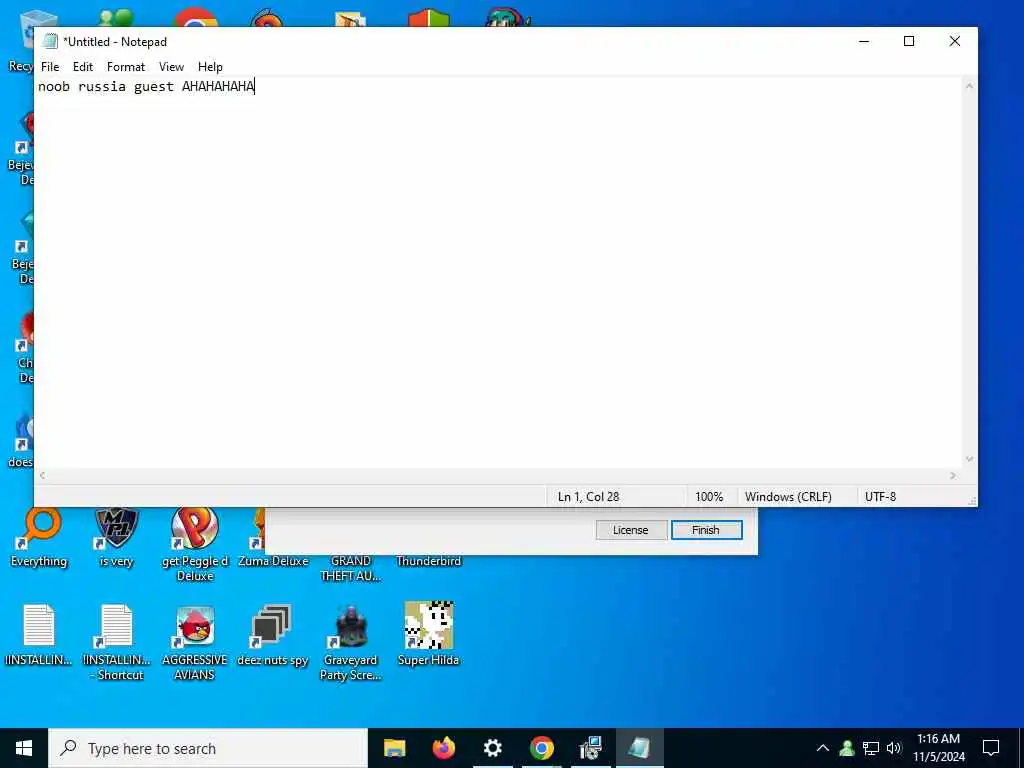Minimize the Notepad window
Viewport: 1024px width, 768px height.
864,41
